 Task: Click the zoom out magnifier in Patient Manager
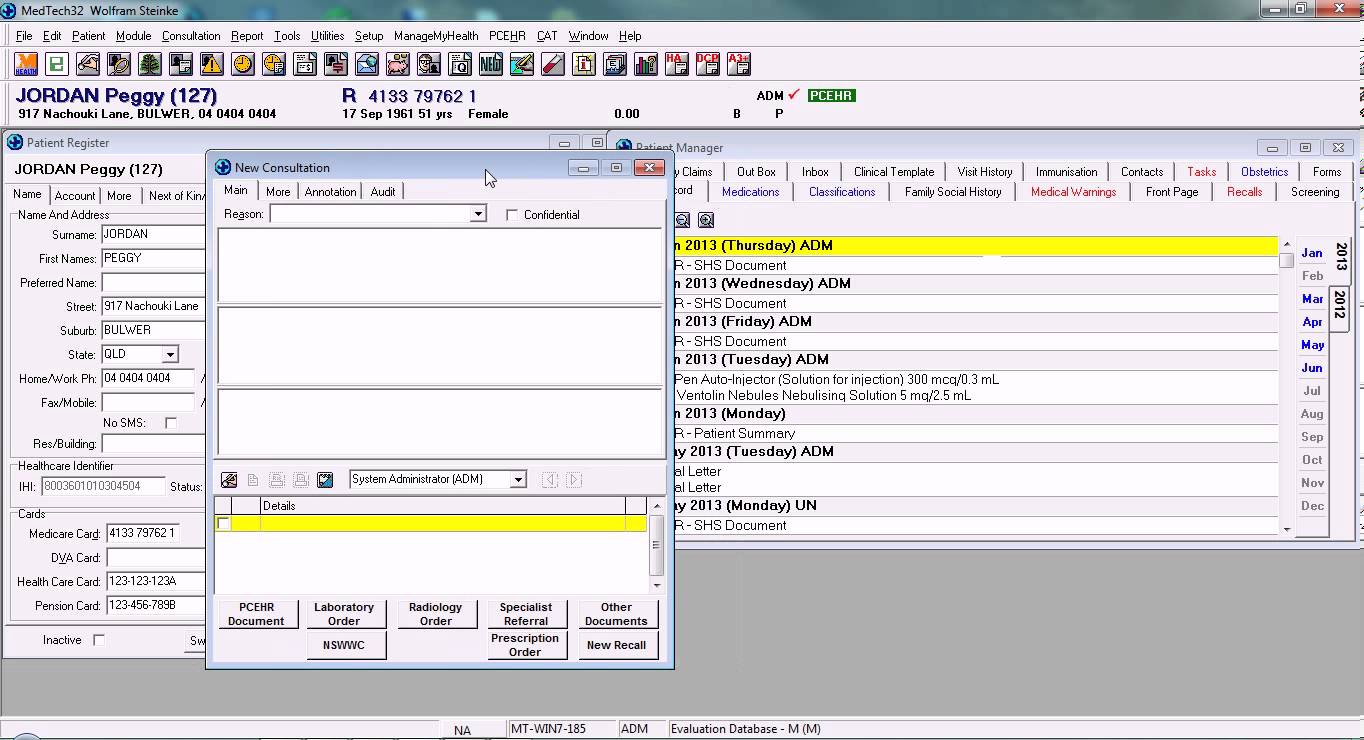[683, 220]
